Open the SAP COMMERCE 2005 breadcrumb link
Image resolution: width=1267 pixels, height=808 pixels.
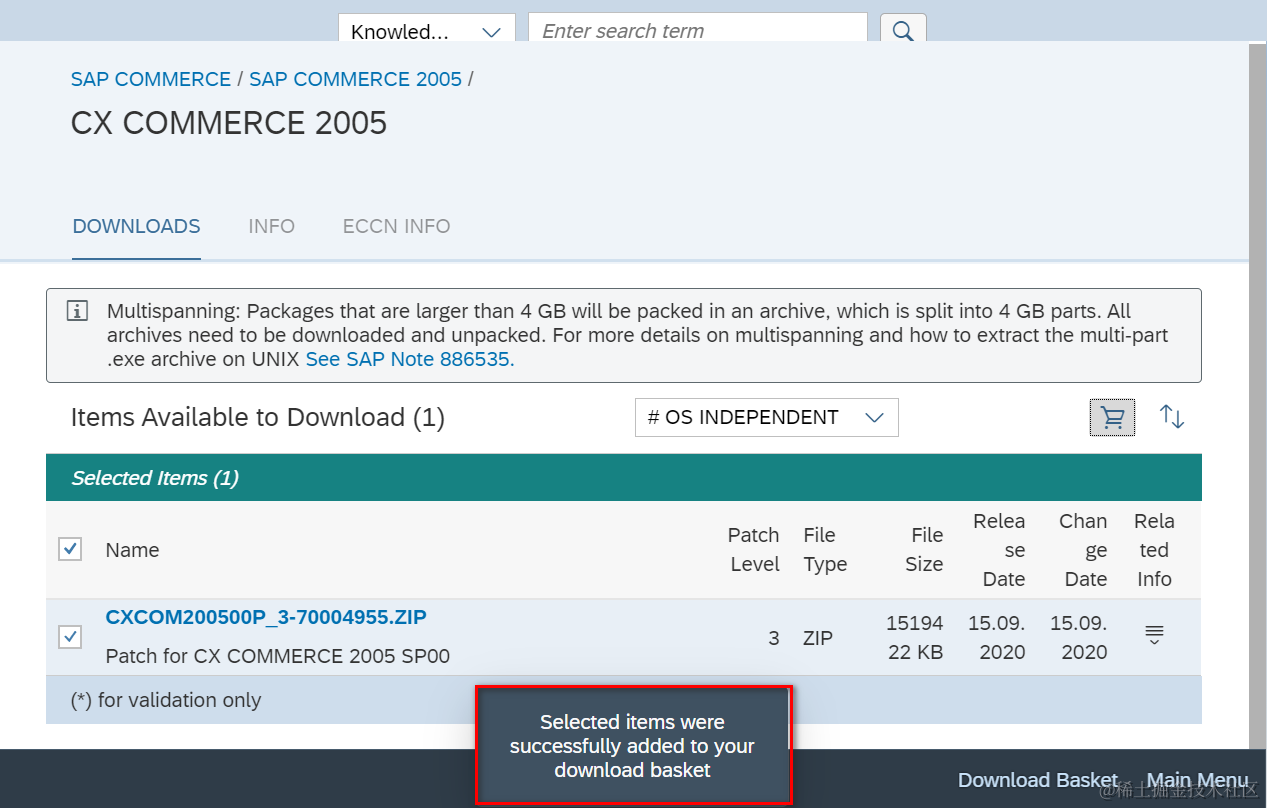tap(355, 79)
